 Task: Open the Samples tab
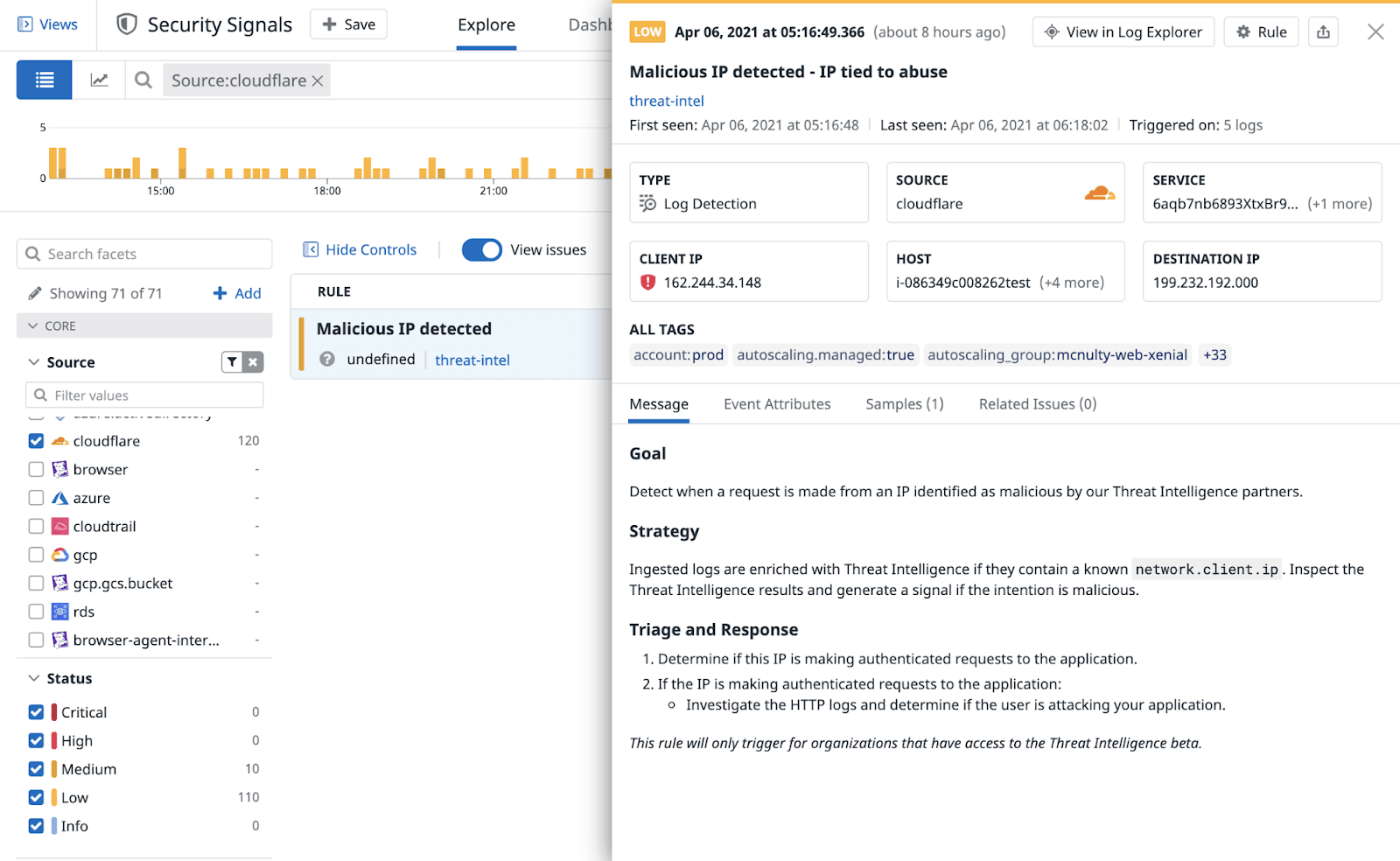click(903, 403)
